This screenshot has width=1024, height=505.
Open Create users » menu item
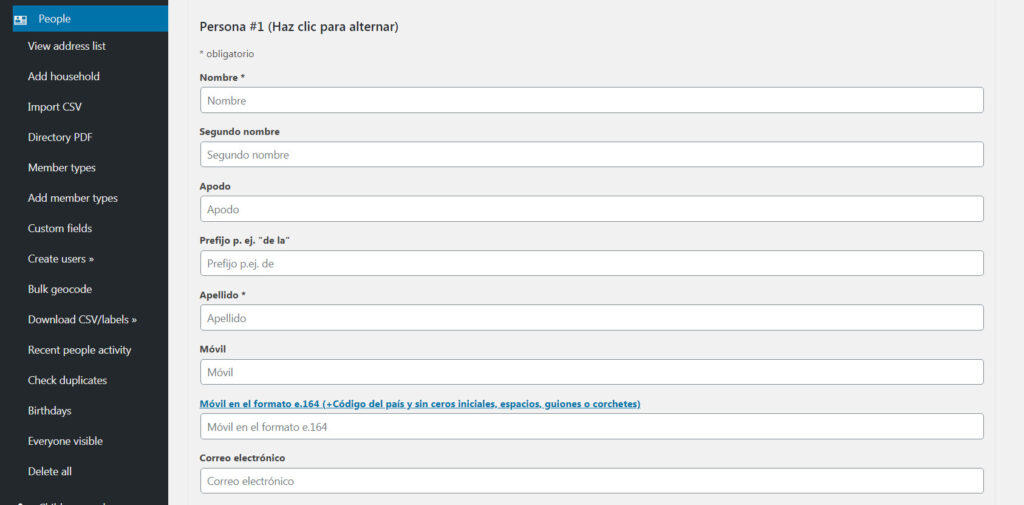coord(61,259)
